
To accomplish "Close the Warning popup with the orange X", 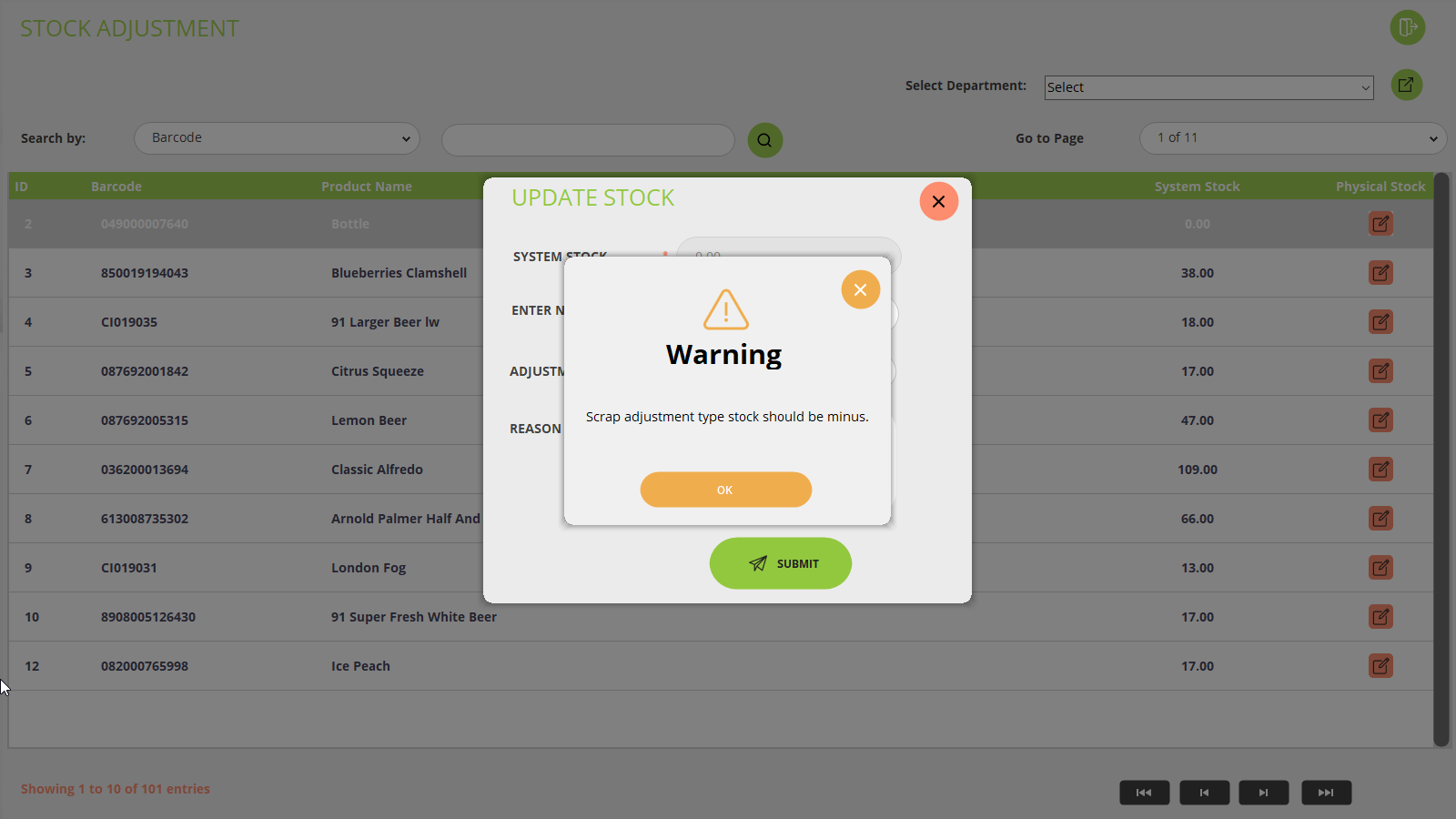I will coord(860,289).
